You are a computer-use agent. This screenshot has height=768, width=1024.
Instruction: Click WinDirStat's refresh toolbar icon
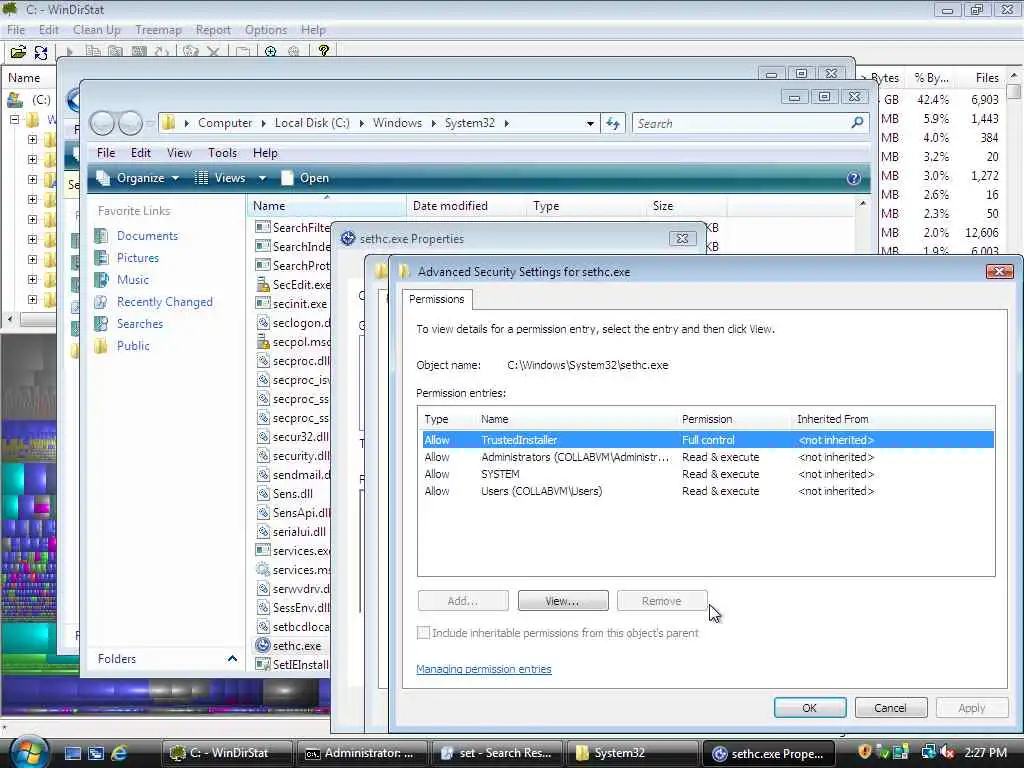point(41,52)
